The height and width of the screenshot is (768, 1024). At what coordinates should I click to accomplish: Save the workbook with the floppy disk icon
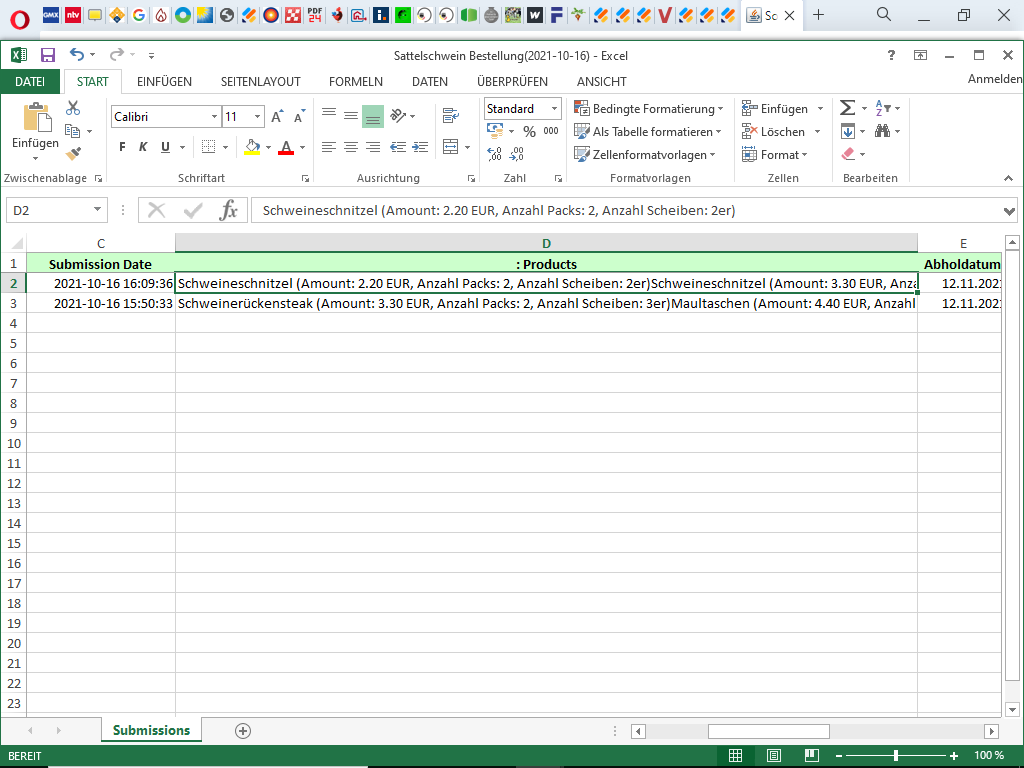pyautogui.click(x=47, y=56)
